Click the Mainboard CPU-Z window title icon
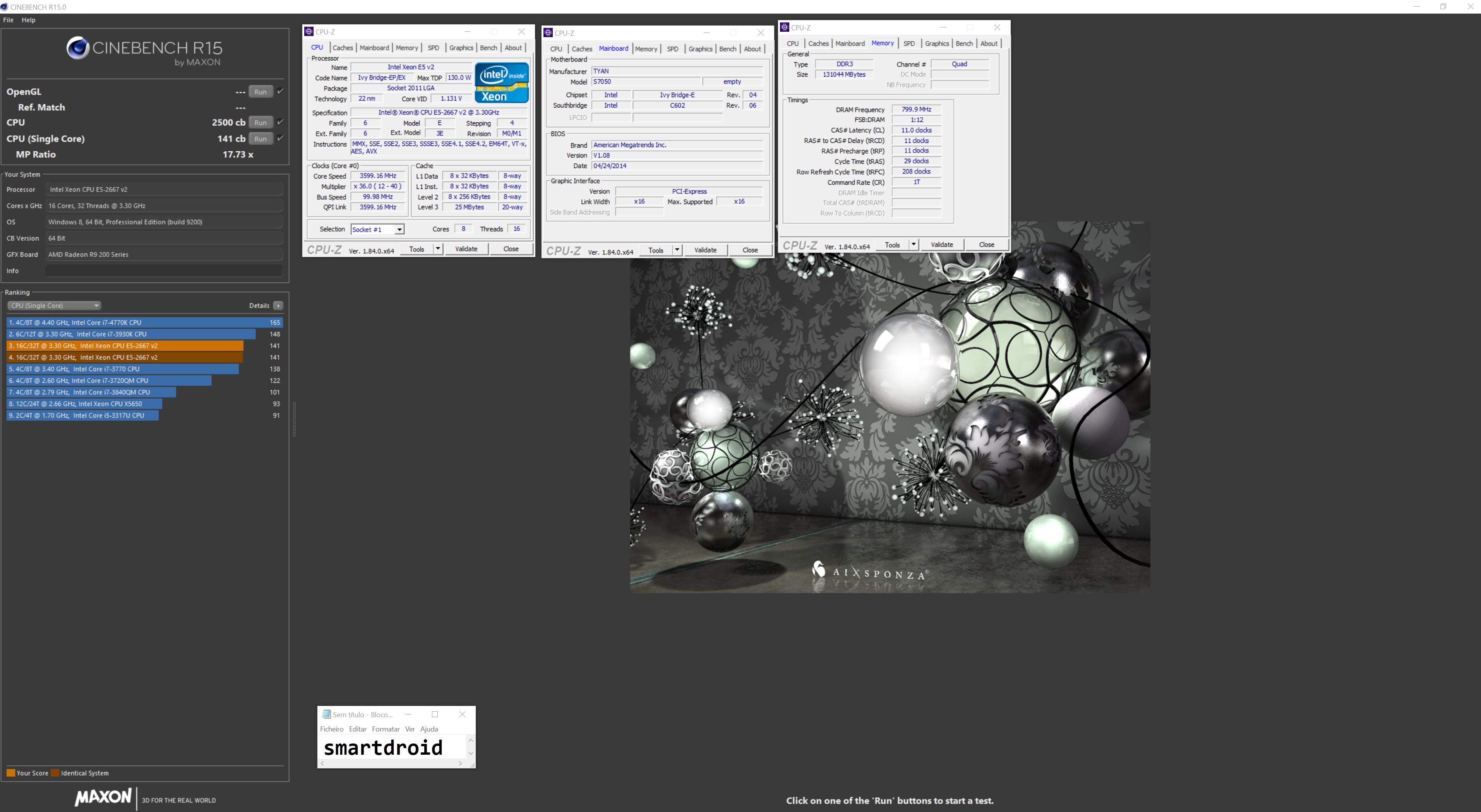1481x812 pixels. [549, 33]
